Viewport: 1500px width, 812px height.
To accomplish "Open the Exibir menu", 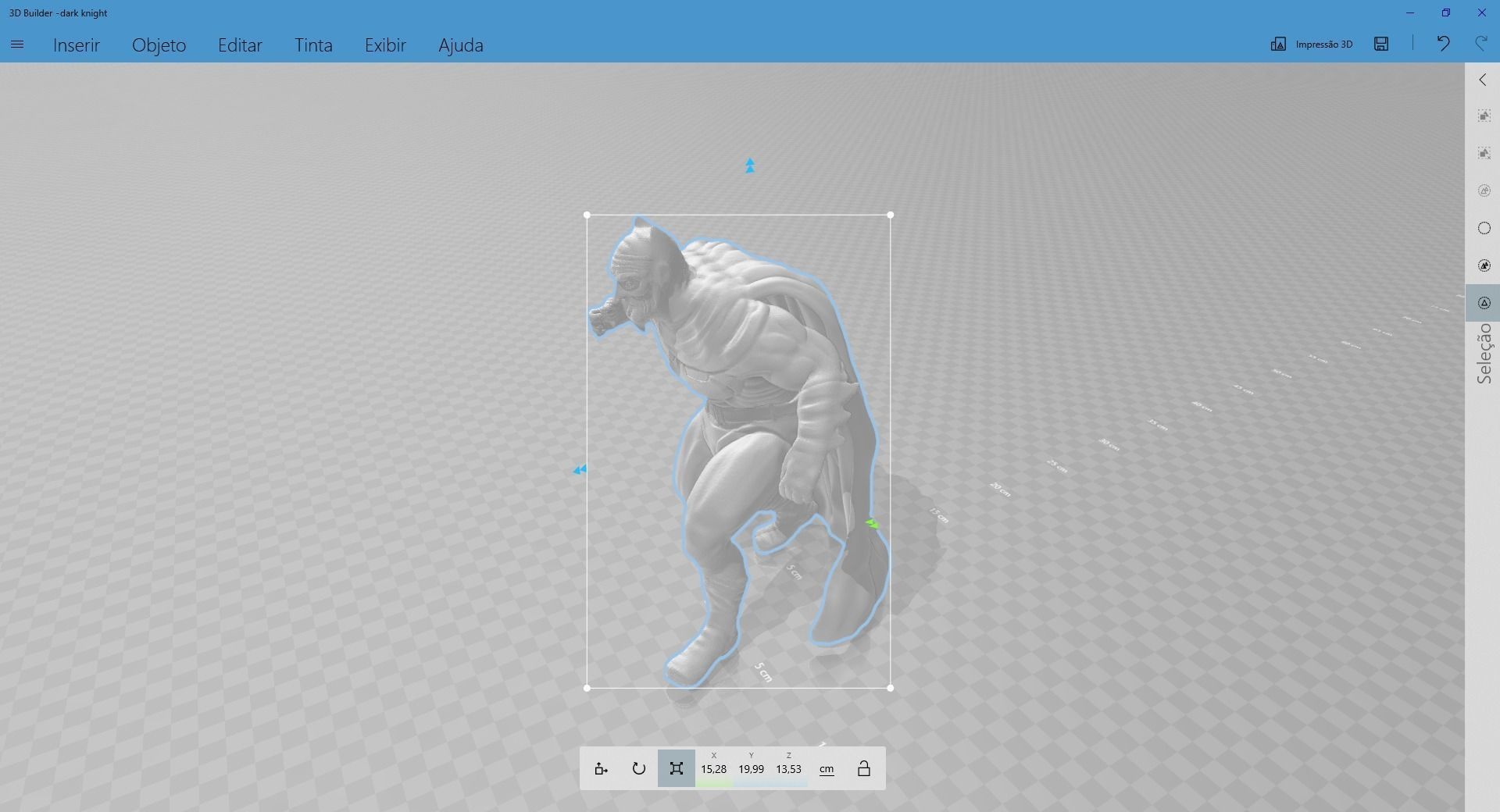I will point(385,45).
